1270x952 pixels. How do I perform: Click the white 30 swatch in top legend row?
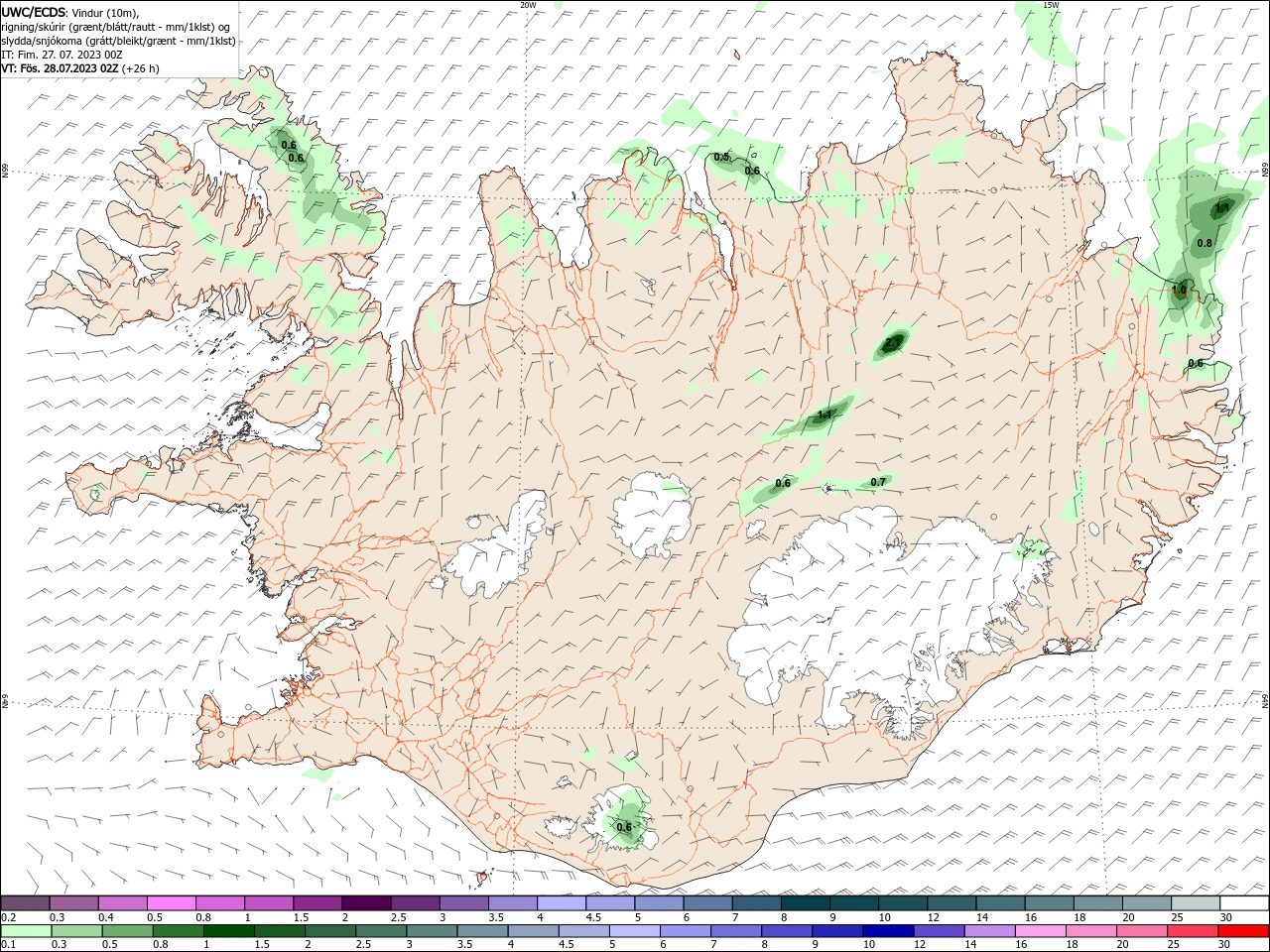pos(1244,903)
